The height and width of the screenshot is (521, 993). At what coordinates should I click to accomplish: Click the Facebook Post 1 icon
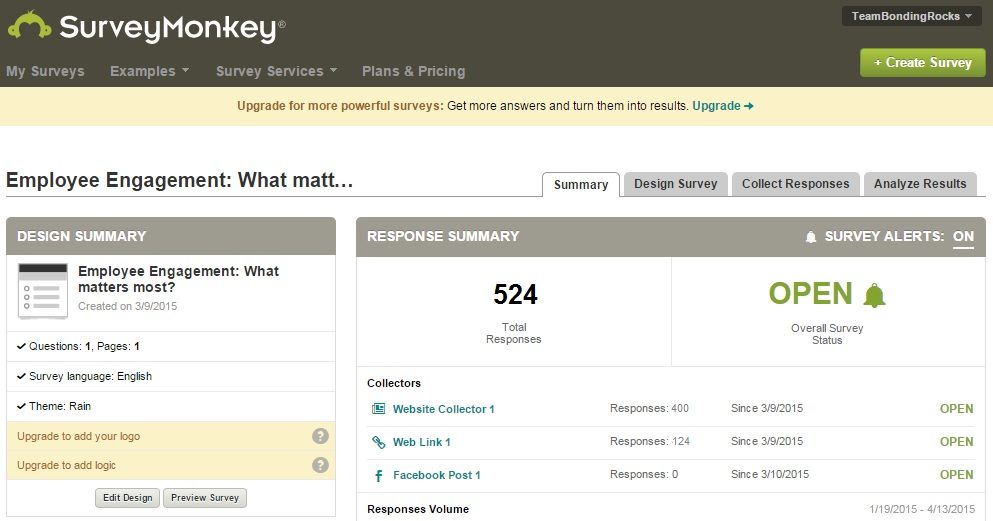point(378,475)
